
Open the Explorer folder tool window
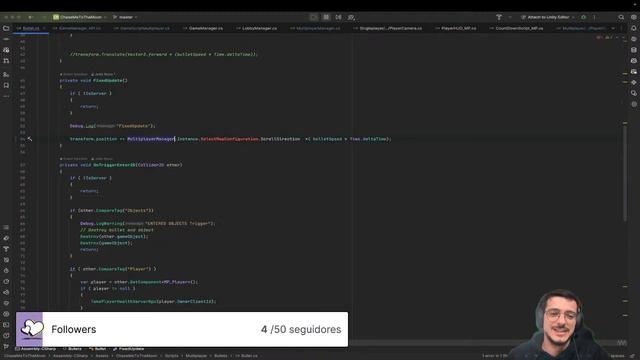[6, 28]
